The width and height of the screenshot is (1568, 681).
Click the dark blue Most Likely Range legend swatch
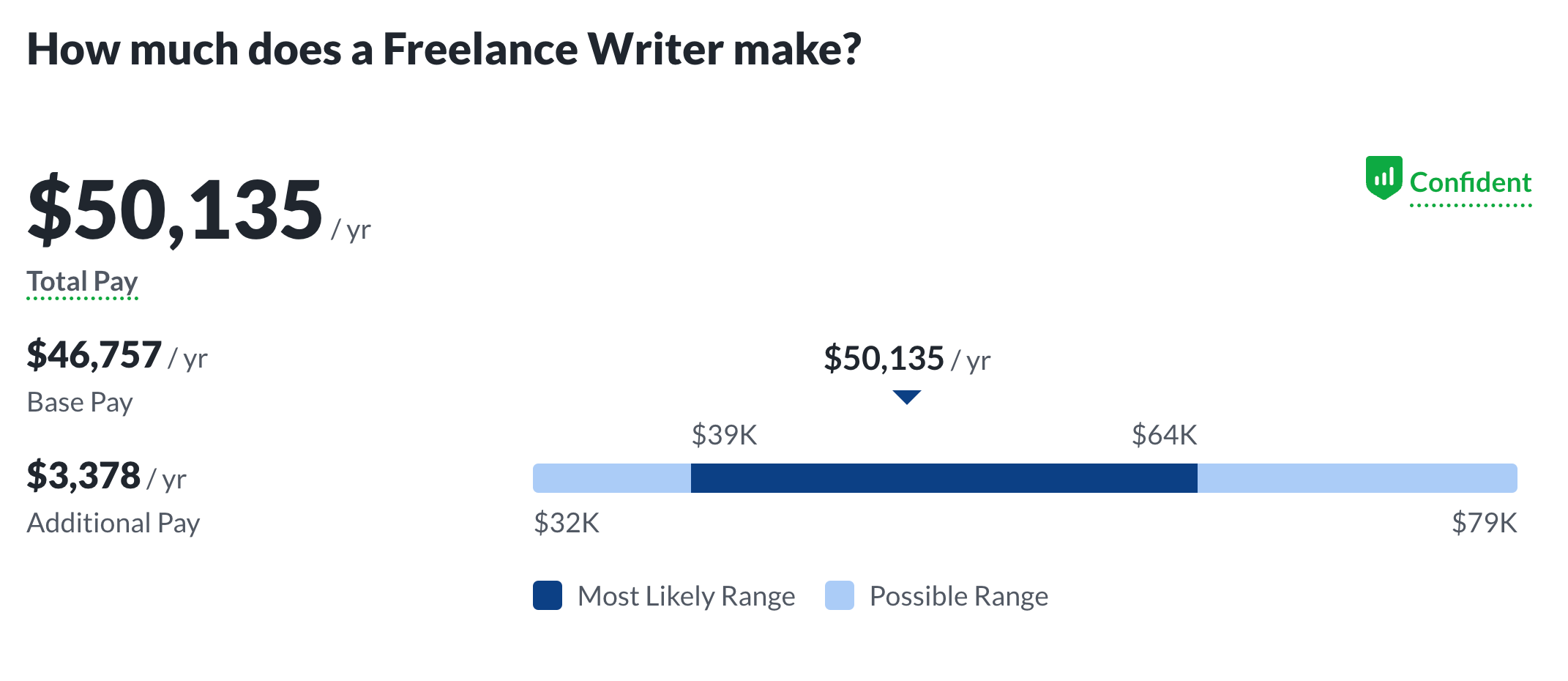(548, 595)
